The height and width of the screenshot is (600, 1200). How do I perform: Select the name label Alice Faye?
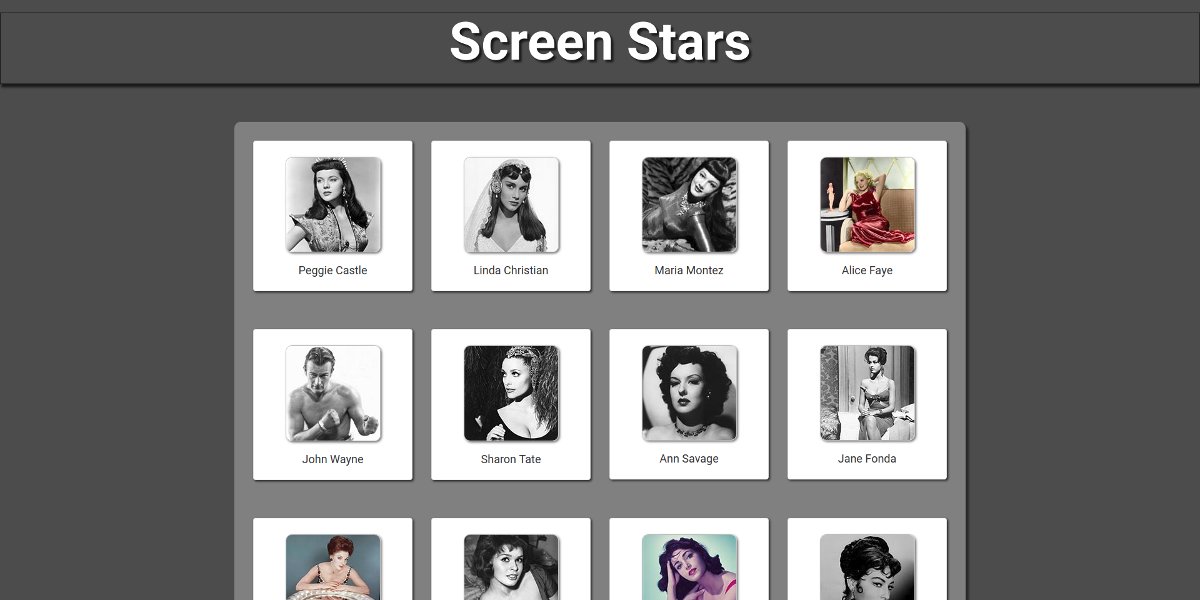[867, 271]
